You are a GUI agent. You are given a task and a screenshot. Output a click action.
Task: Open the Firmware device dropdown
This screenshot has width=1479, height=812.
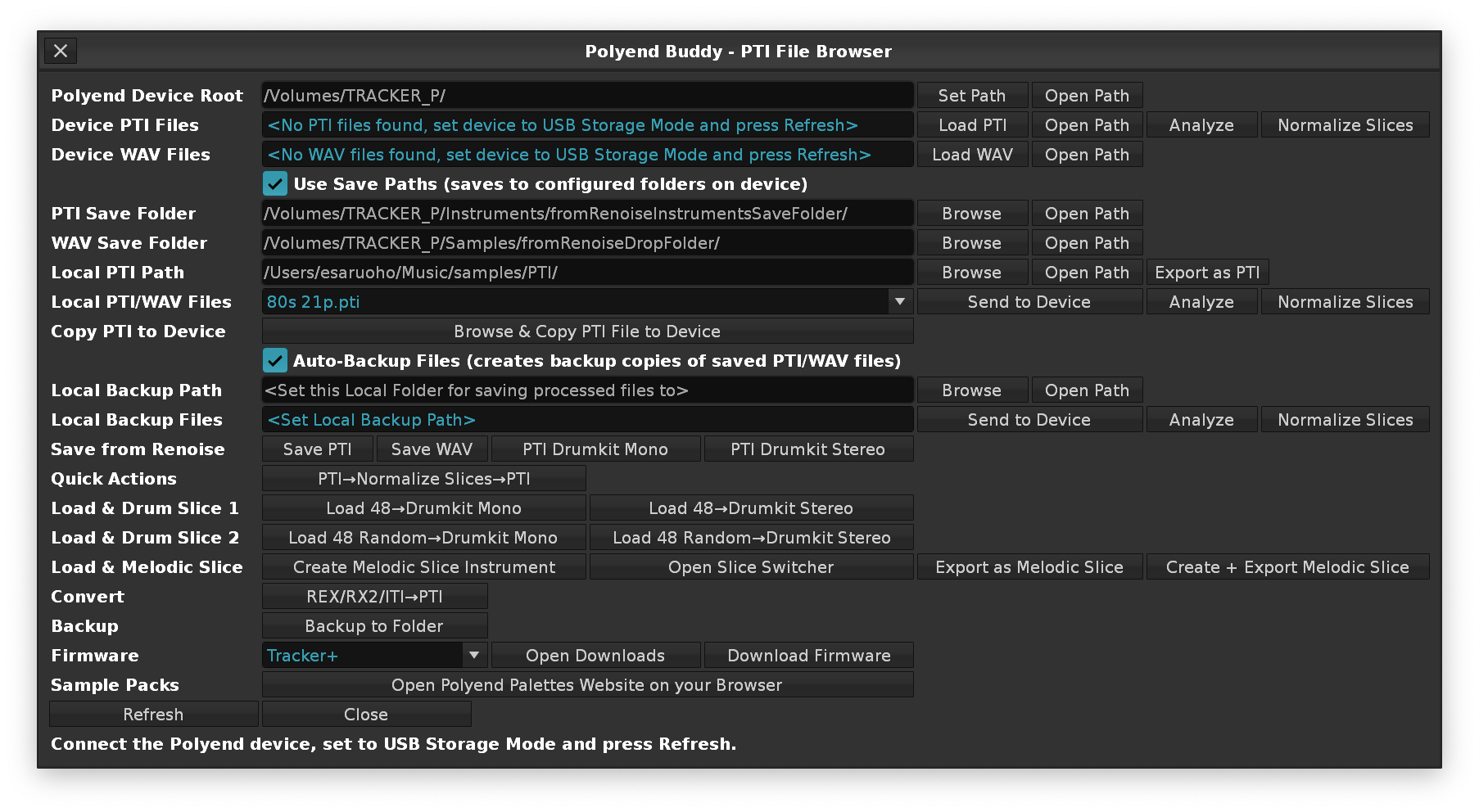pos(473,655)
